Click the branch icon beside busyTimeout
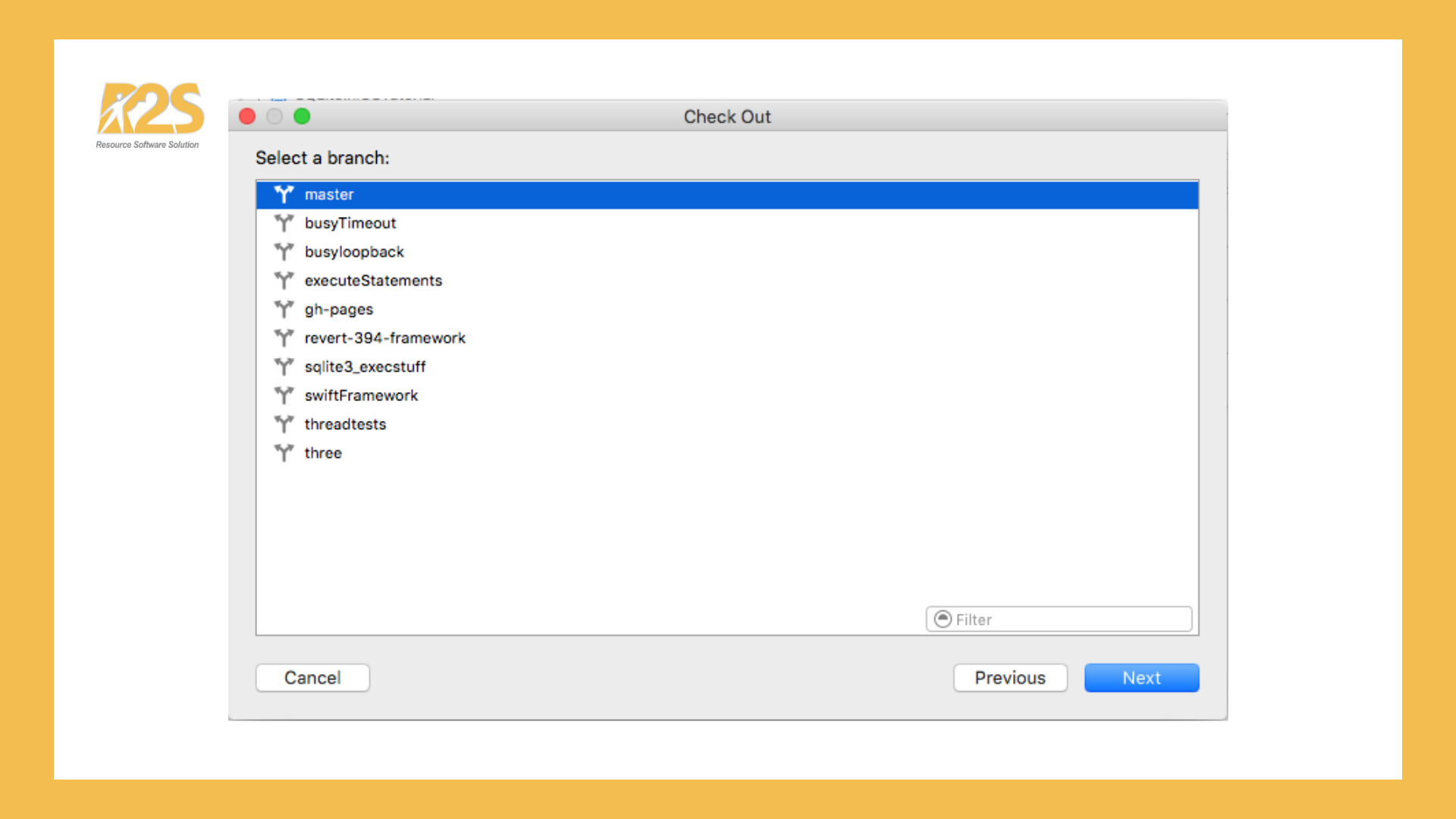Screen dimensions: 1456x819 (x=284, y=223)
